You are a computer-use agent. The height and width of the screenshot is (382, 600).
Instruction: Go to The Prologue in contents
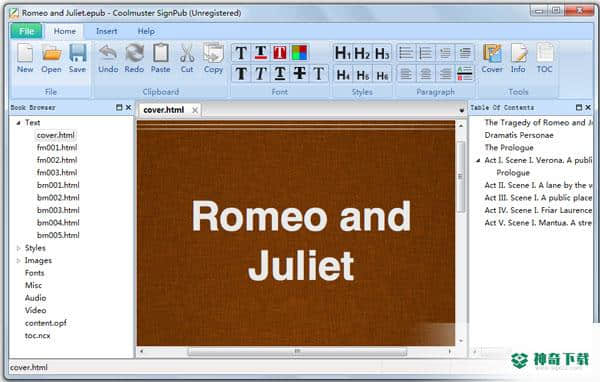click(509, 148)
